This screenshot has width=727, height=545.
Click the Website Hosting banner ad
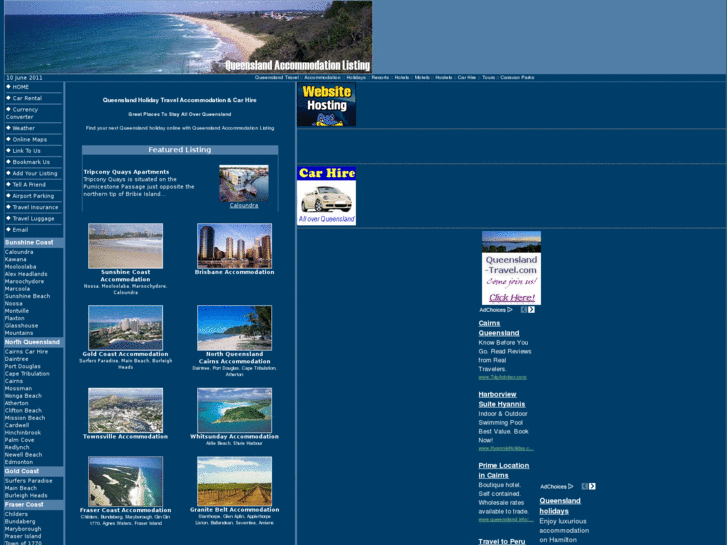pos(326,104)
